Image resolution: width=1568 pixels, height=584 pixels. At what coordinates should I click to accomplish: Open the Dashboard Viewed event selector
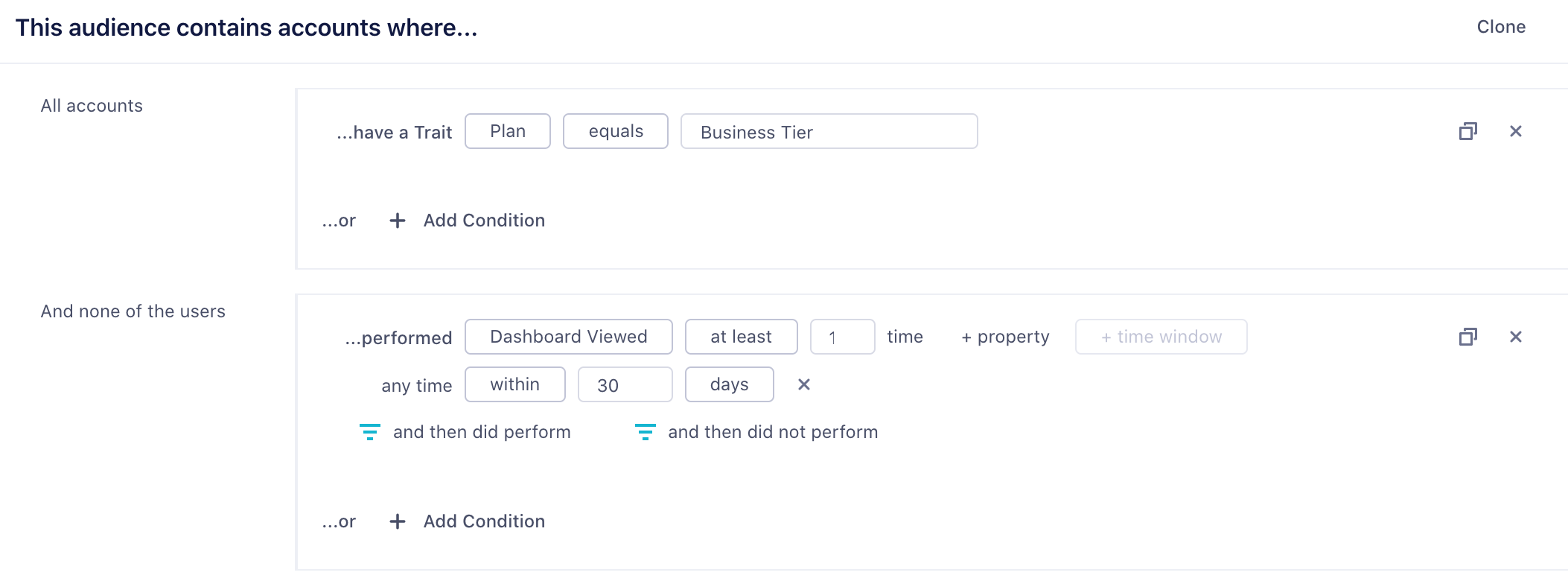click(569, 337)
